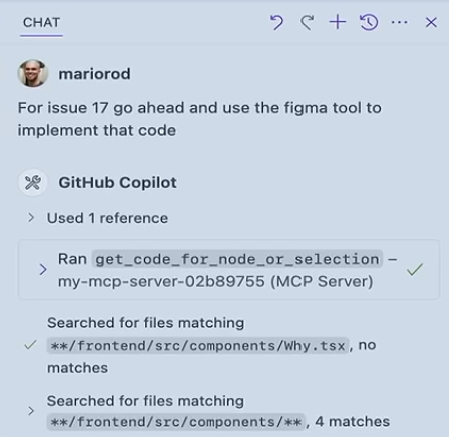Click the undo last request icon
The image size is (449, 437).
click(276, 22)
